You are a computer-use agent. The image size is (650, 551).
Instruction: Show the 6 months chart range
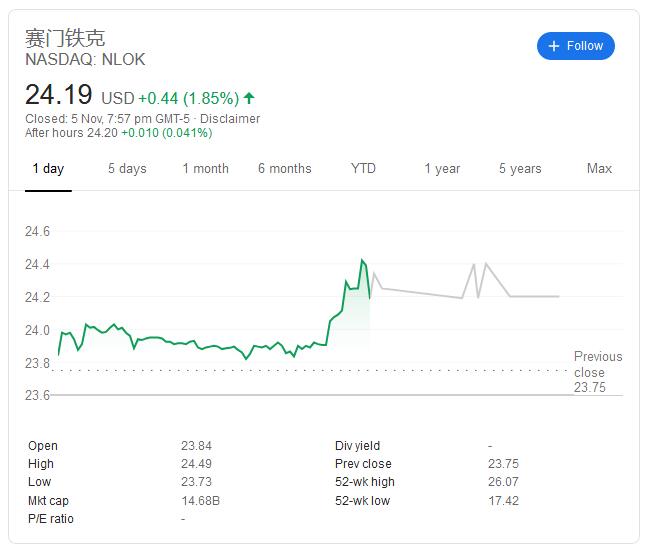pos(284,168)
